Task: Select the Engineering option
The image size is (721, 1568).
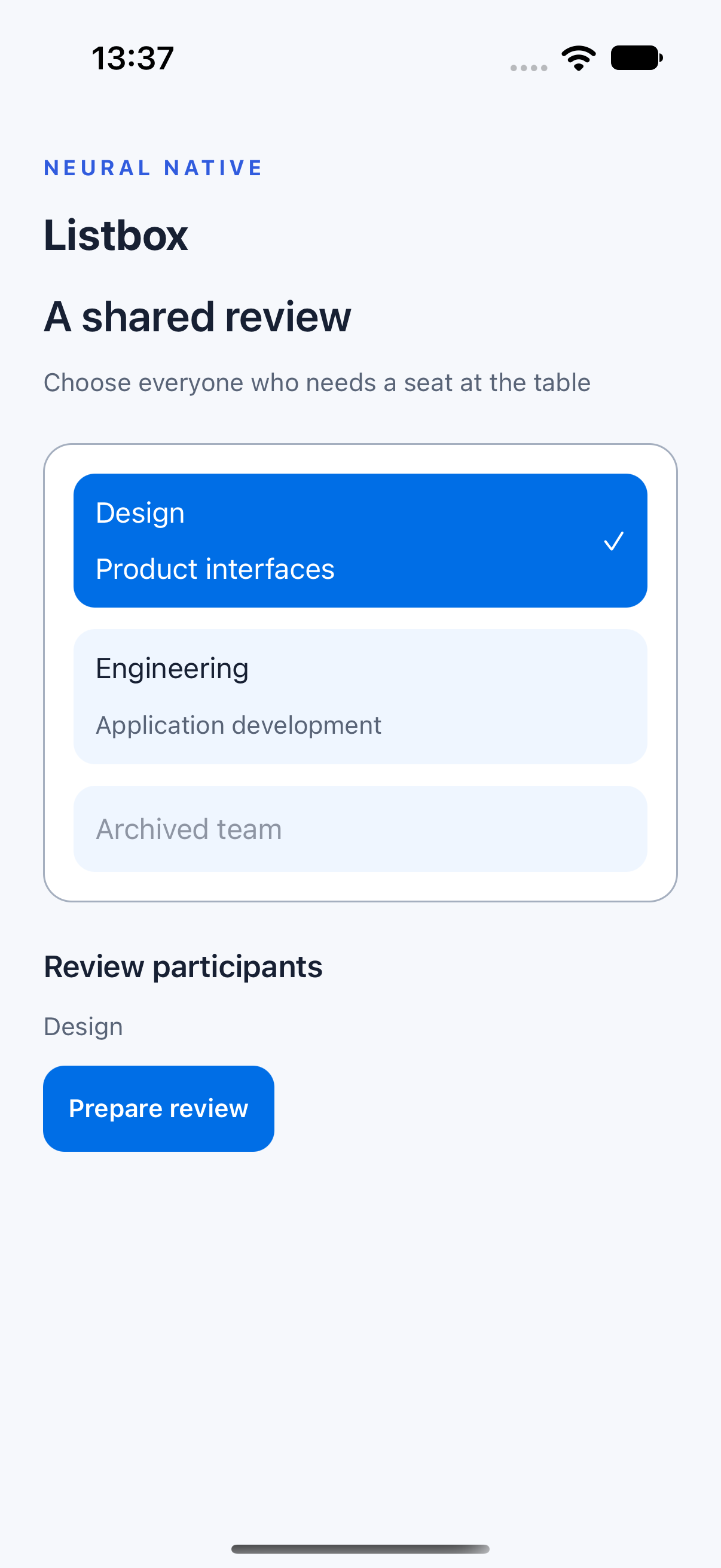Action: point(360,696)
